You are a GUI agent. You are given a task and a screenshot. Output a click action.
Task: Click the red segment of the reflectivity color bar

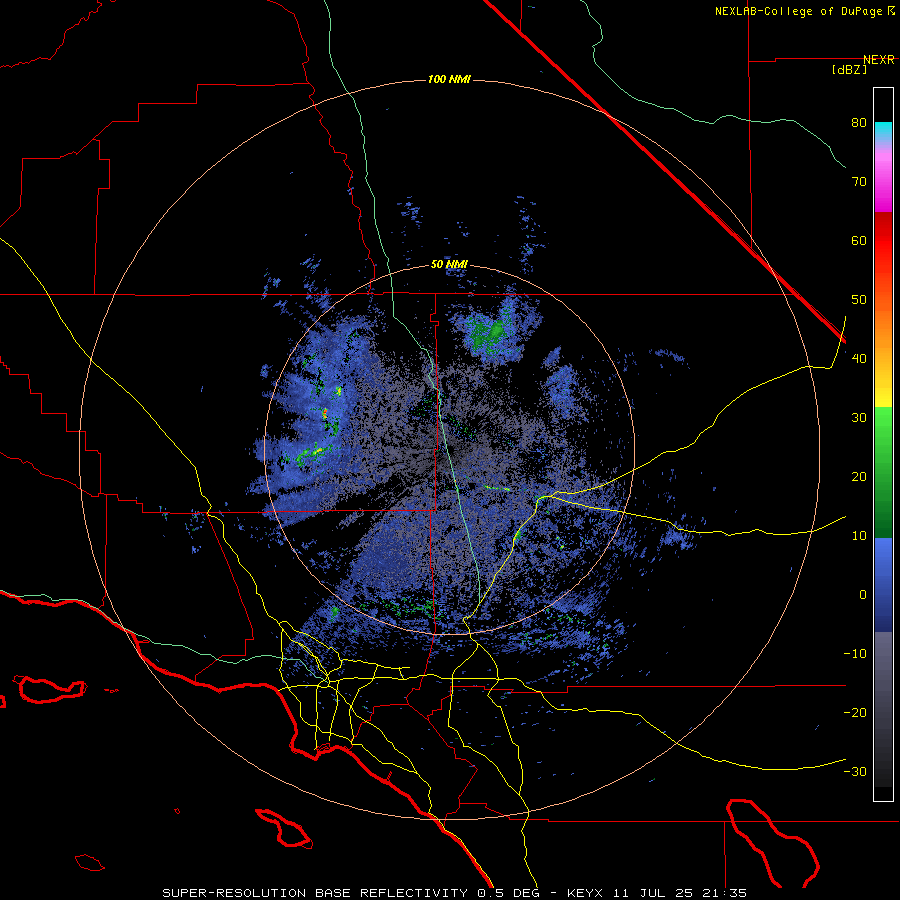click(x=883, y=241)
